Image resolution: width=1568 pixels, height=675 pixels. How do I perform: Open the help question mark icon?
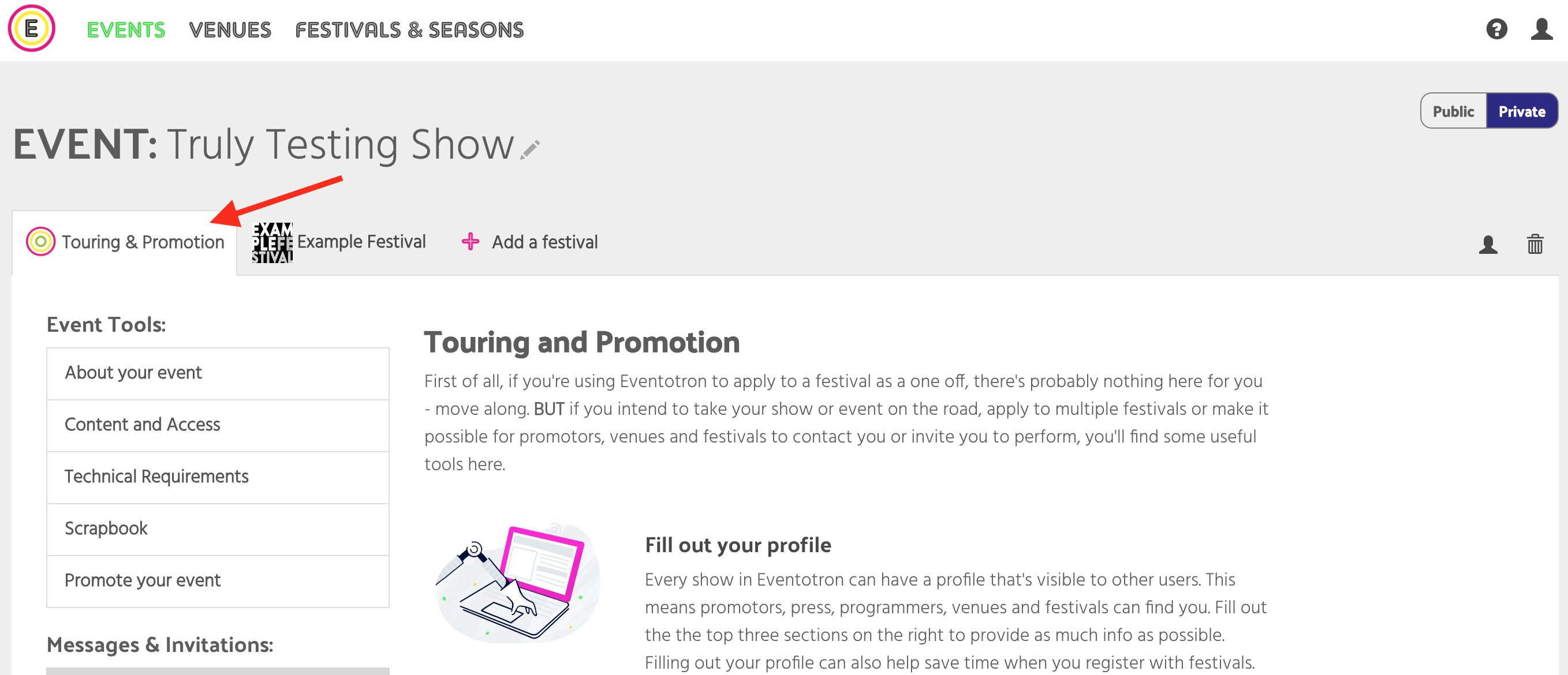click(1496, 29)
